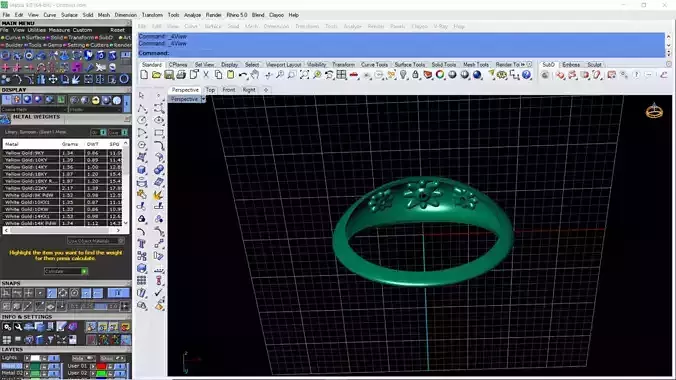Click the Save disk icon
Image resolution: width=676 pixels, height=380 pixels.
pos(169,75)
